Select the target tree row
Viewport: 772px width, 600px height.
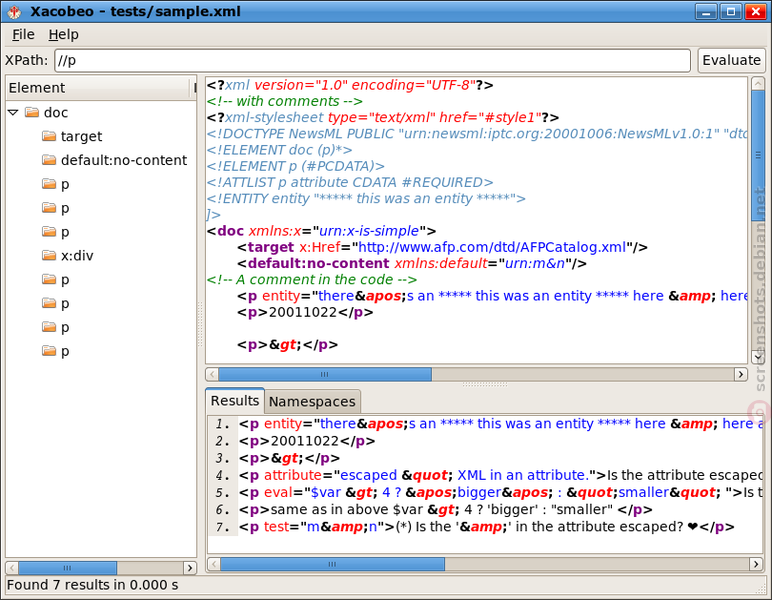point(101,136)
